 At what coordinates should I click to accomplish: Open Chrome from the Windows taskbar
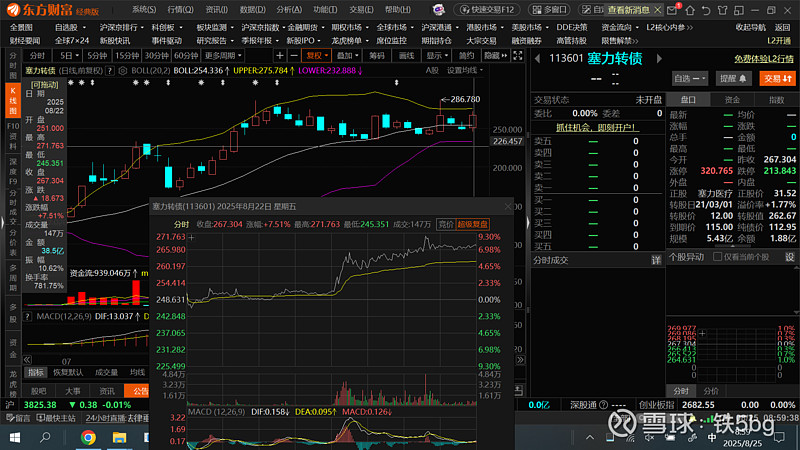[x=88, y=437]
